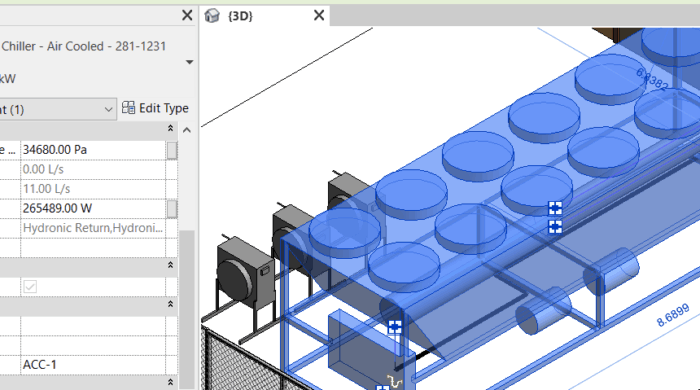Click the properties scrollbar up arrow
The width and height of the screenshot is (700, 390).
tap(187, 130)
